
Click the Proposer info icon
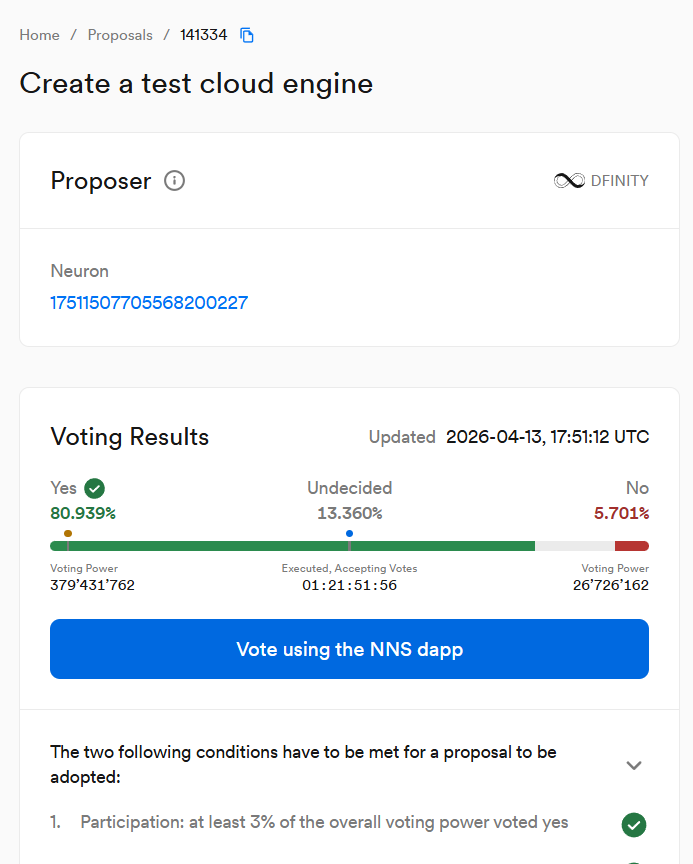[174, 181]
